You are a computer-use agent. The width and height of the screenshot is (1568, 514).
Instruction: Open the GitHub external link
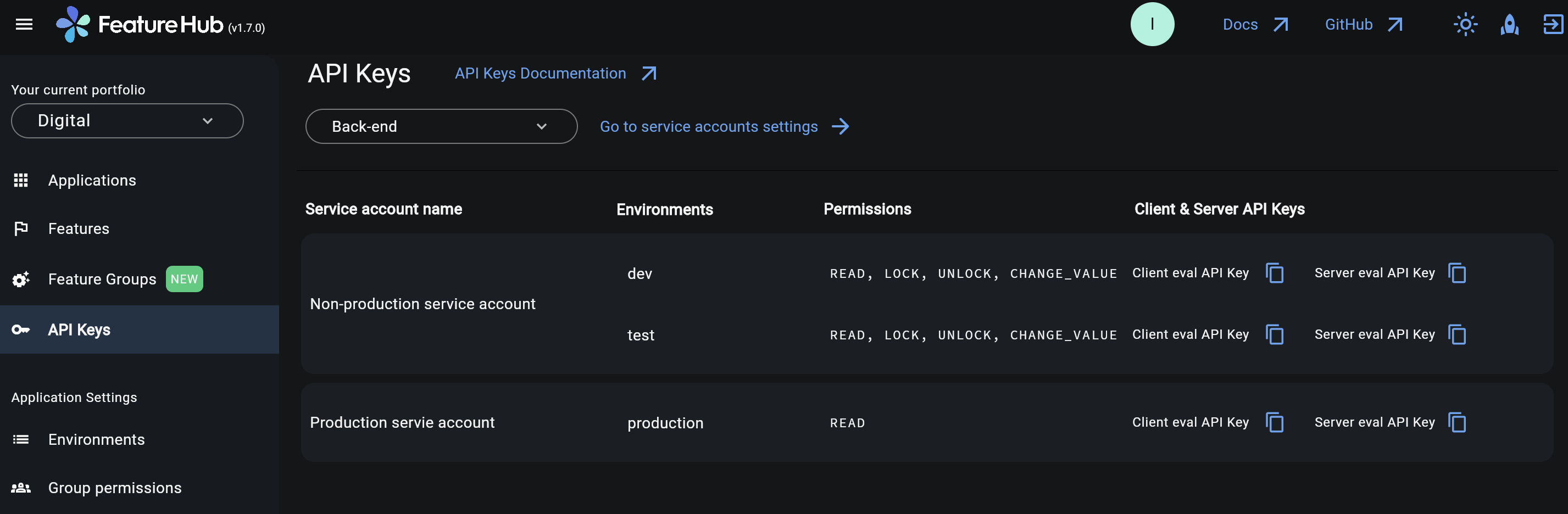point(1348,24)
